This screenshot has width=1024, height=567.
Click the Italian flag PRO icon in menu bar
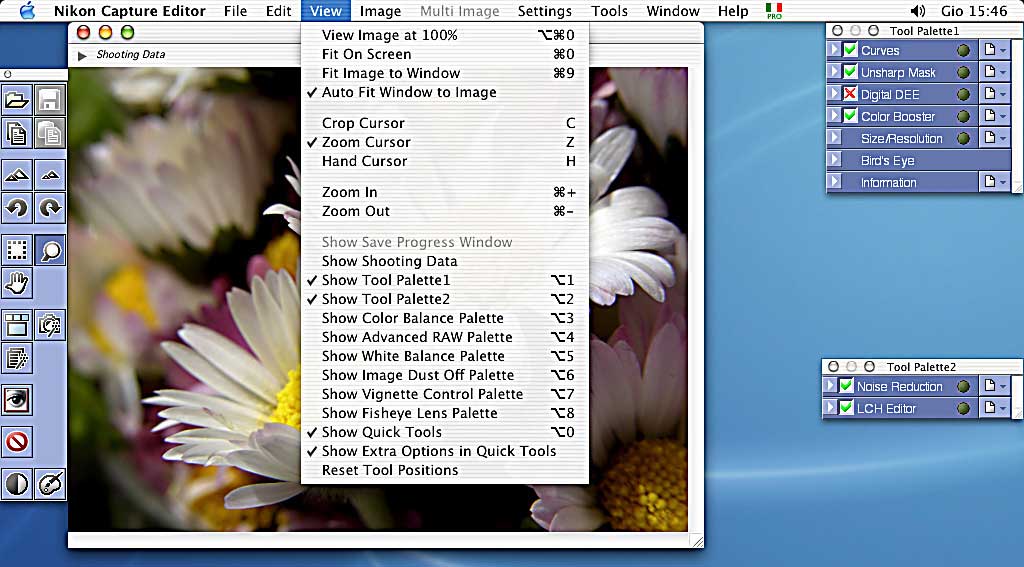coord(775,10)
